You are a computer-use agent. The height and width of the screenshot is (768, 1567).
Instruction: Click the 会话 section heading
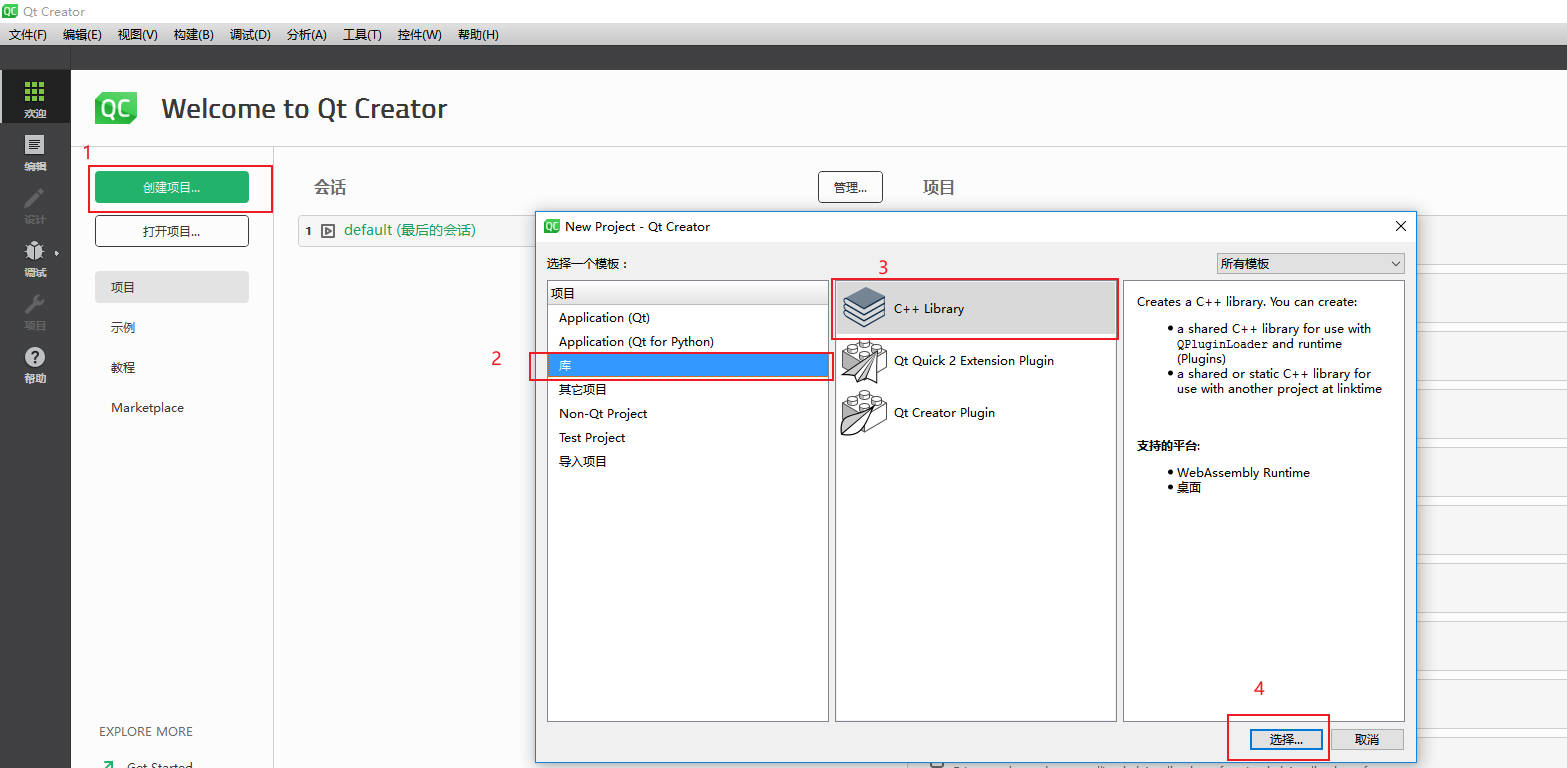(x=330, y=187)
